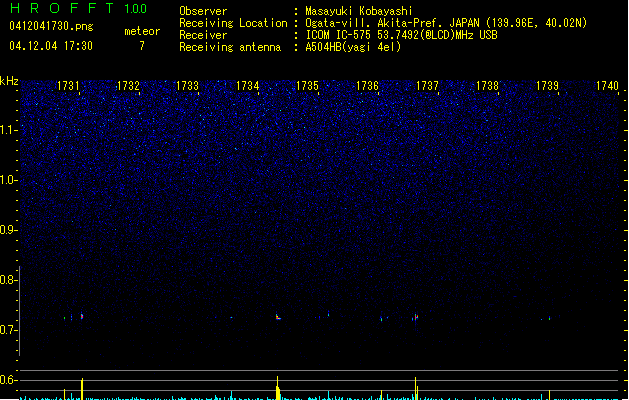
Task: Click the meteor echo between 1734 and 1735
Action: [278, 317]
